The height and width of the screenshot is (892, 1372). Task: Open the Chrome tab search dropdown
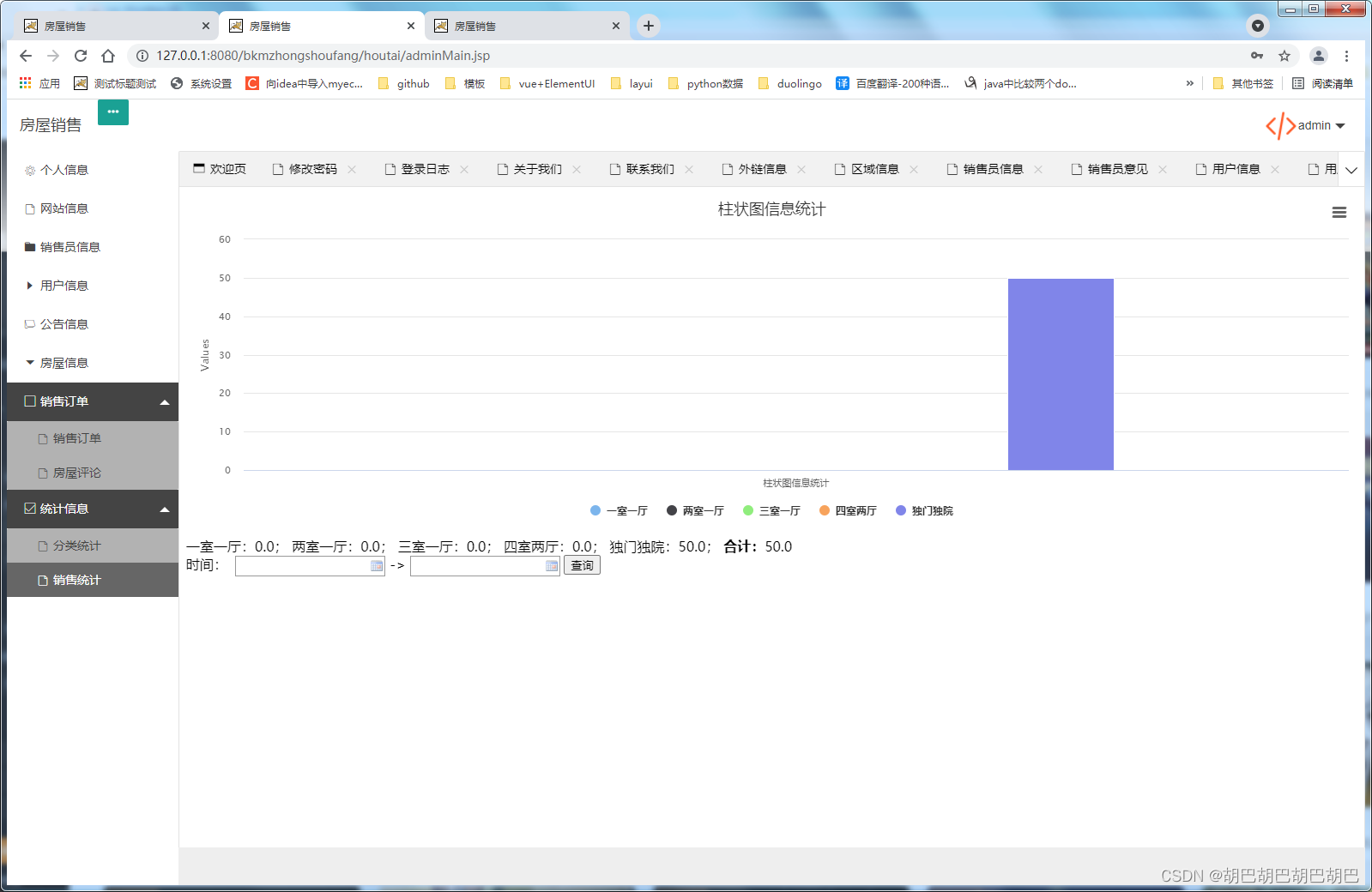point(1257,26)
